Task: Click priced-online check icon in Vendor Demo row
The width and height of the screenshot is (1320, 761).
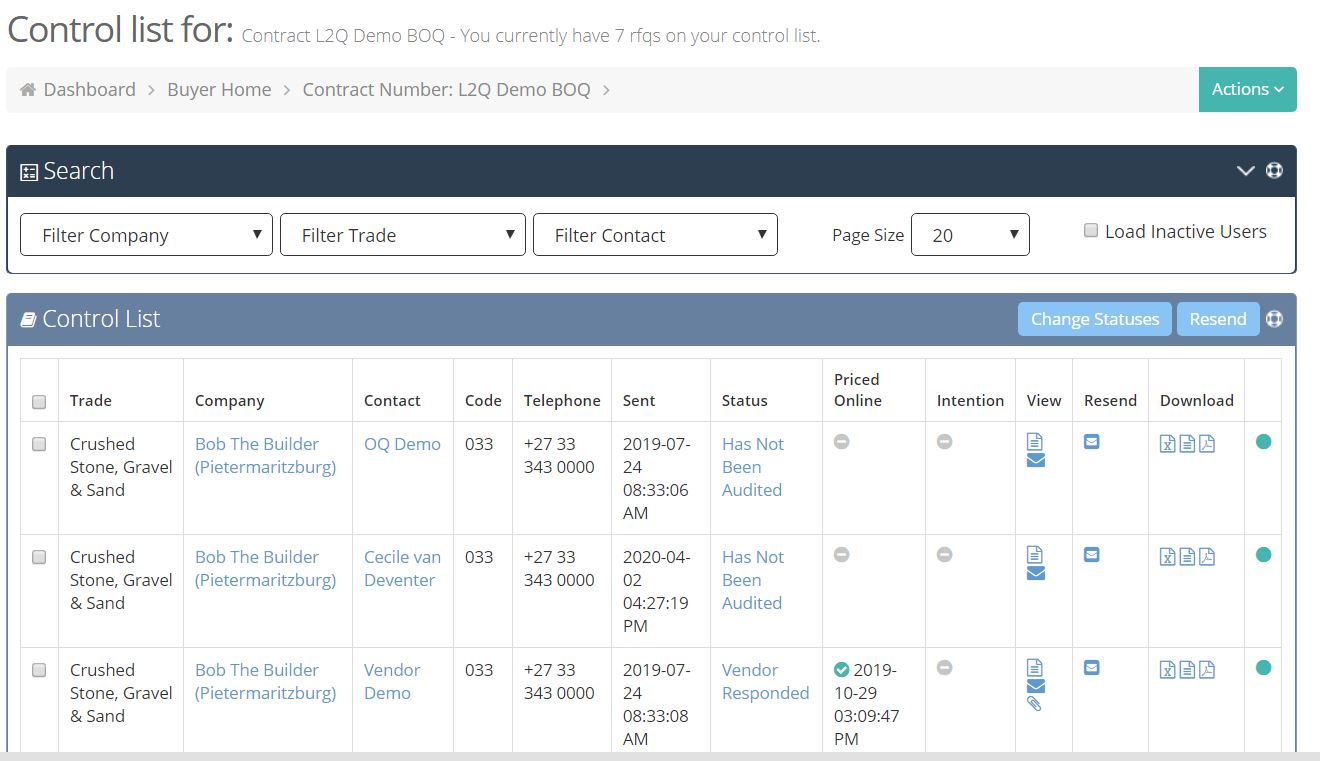Action: tap(841, 670)
